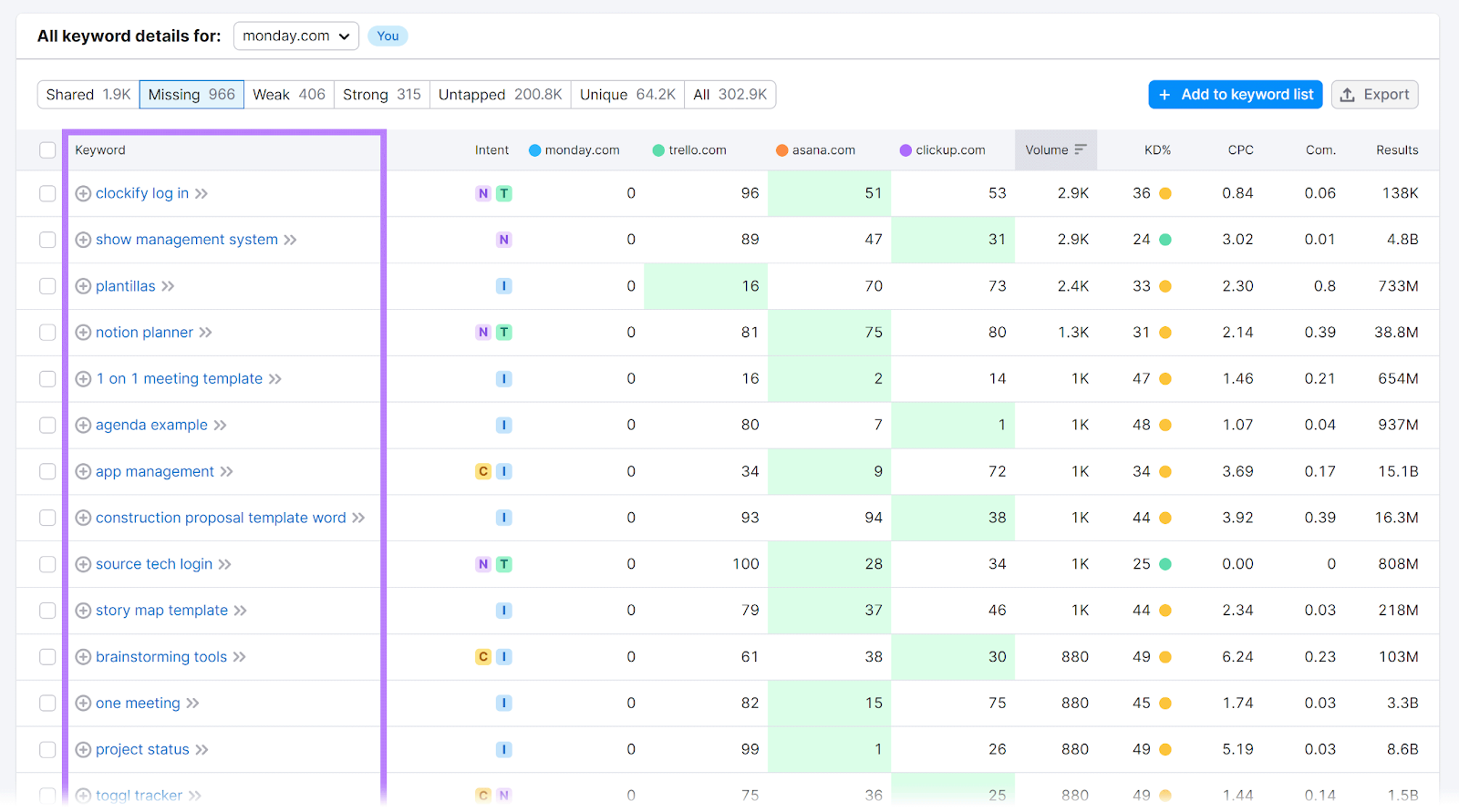The height and width of the screenshot is (812, 1459).
Task: Check the select-all checkbox in table header
Action: click(x=47, y=150)
